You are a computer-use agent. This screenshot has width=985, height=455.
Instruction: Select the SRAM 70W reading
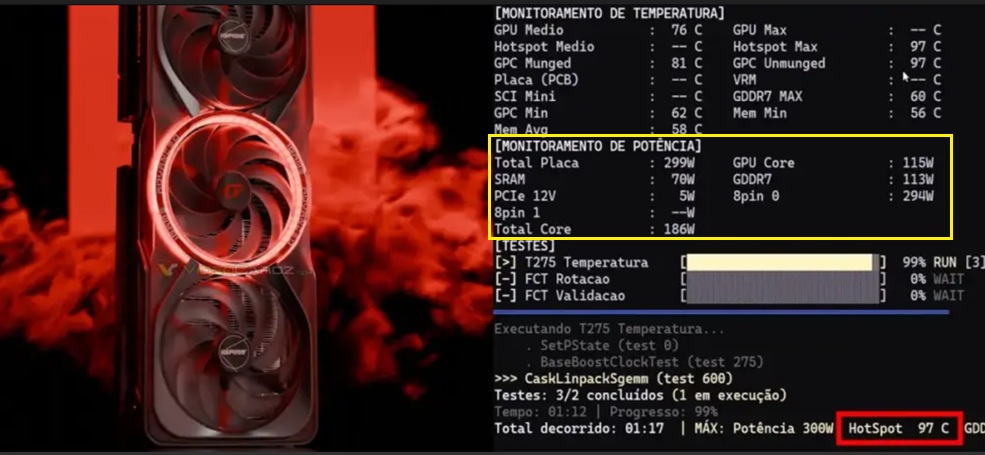pyautogui.click(x=594, y=180)
